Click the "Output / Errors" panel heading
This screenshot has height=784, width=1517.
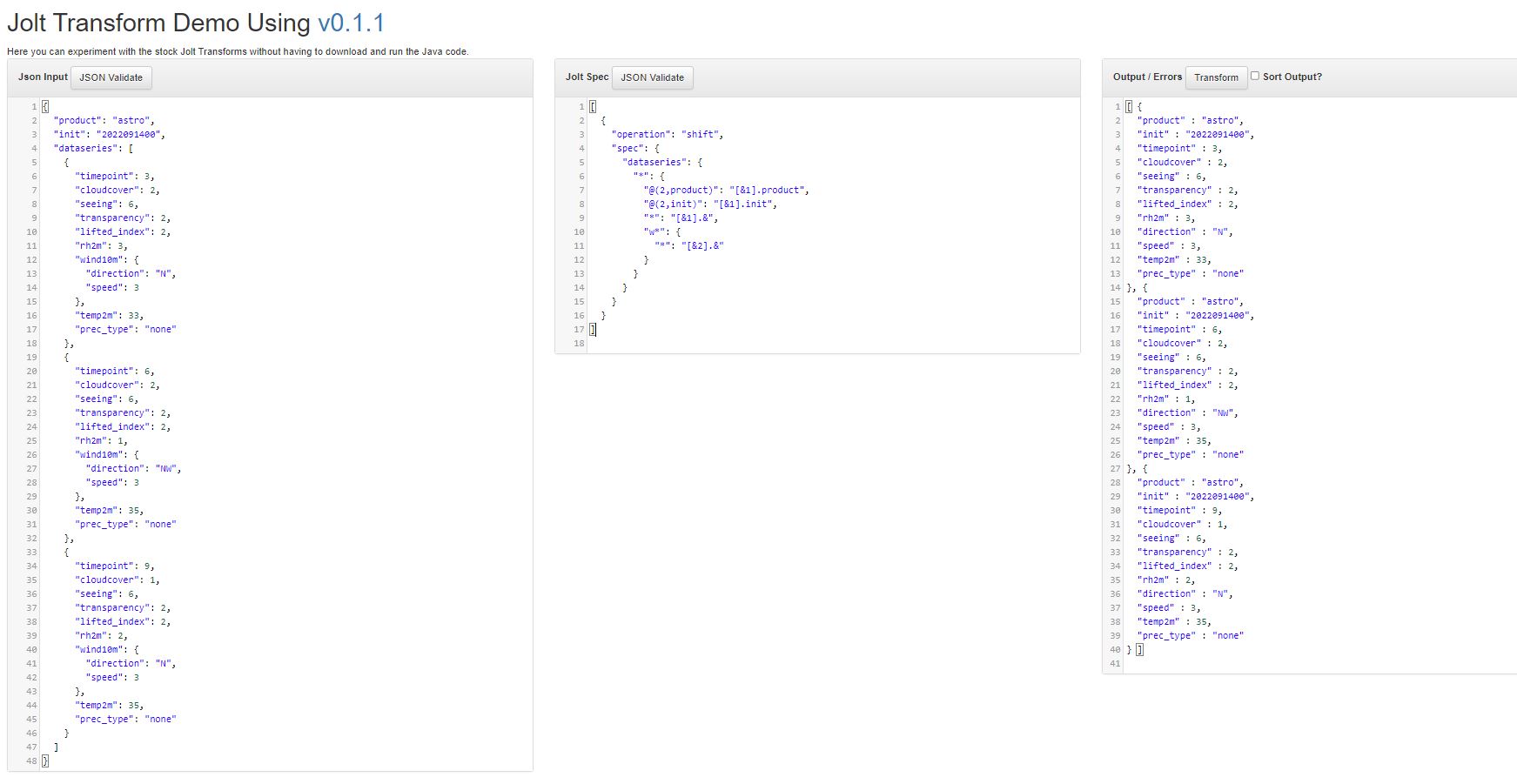point(1147,77)
